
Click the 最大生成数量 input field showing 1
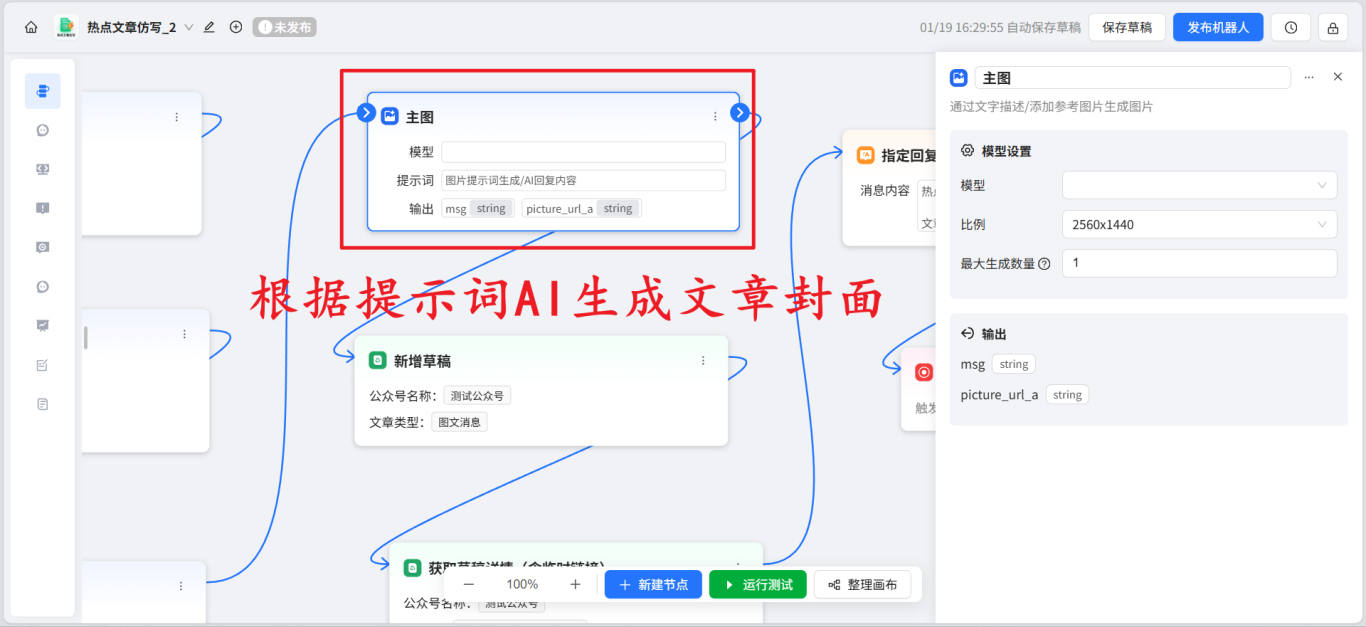coord(1199,263)
